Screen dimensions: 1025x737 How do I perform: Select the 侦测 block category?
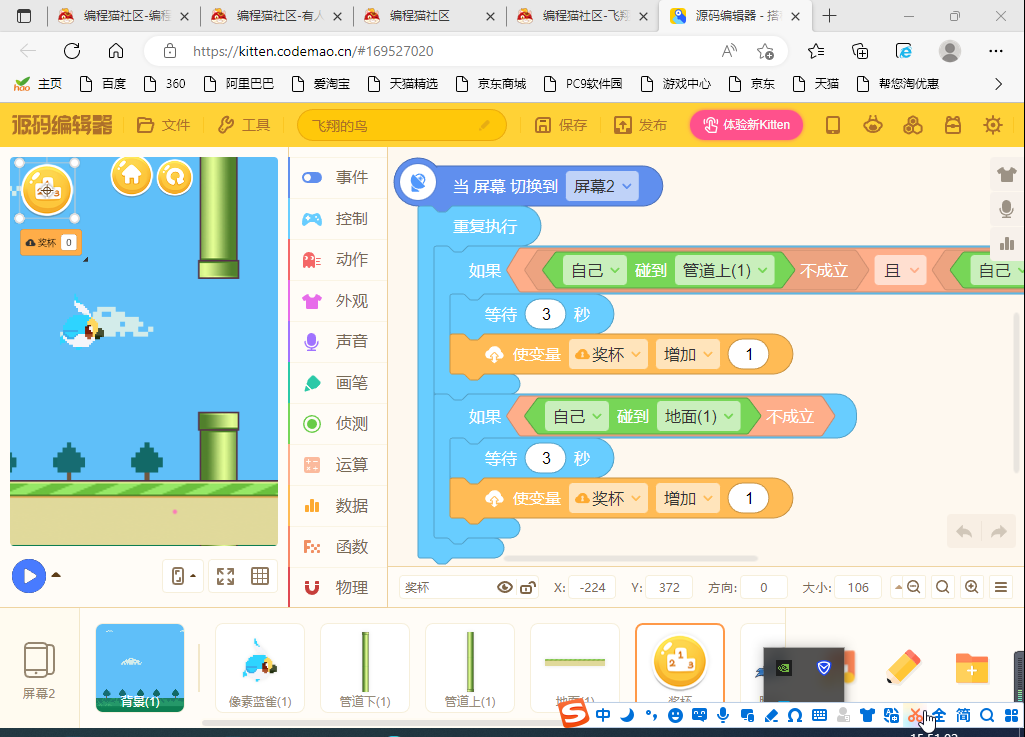(x=338, y=424)
